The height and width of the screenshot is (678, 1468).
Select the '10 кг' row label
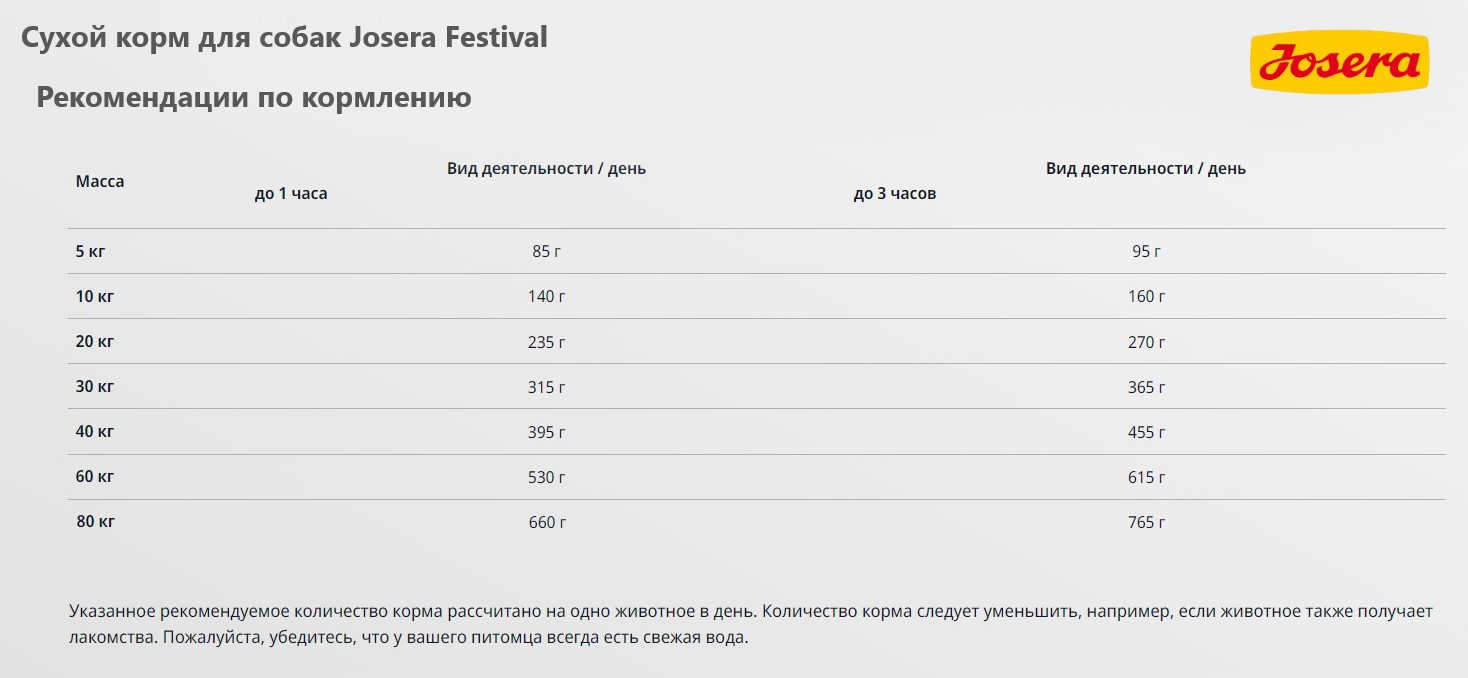[x=94, y=297]
